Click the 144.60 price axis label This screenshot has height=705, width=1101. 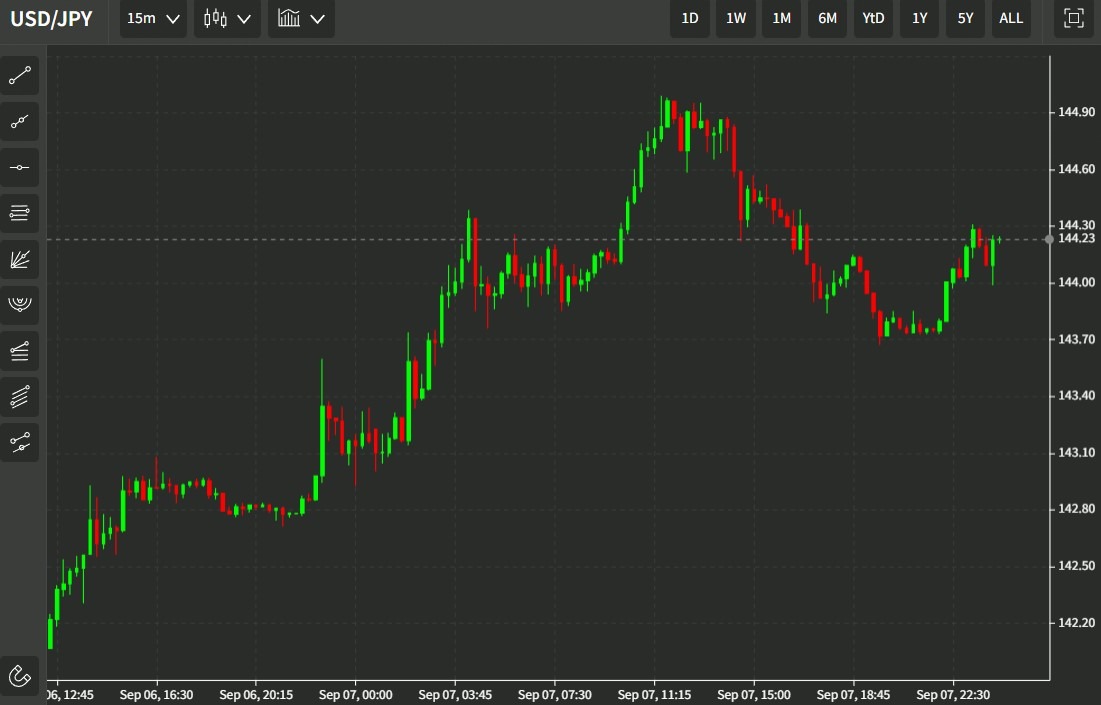(1076, 169)
